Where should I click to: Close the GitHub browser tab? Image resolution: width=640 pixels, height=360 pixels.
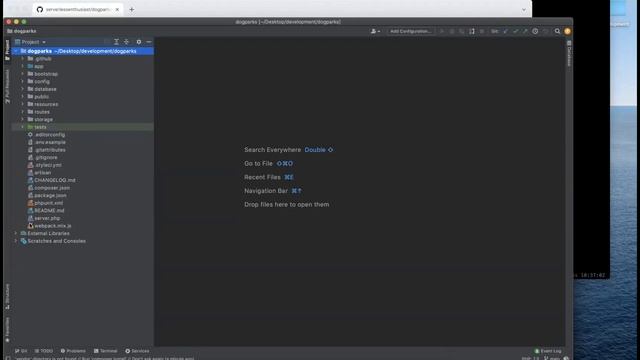(117, 9)
